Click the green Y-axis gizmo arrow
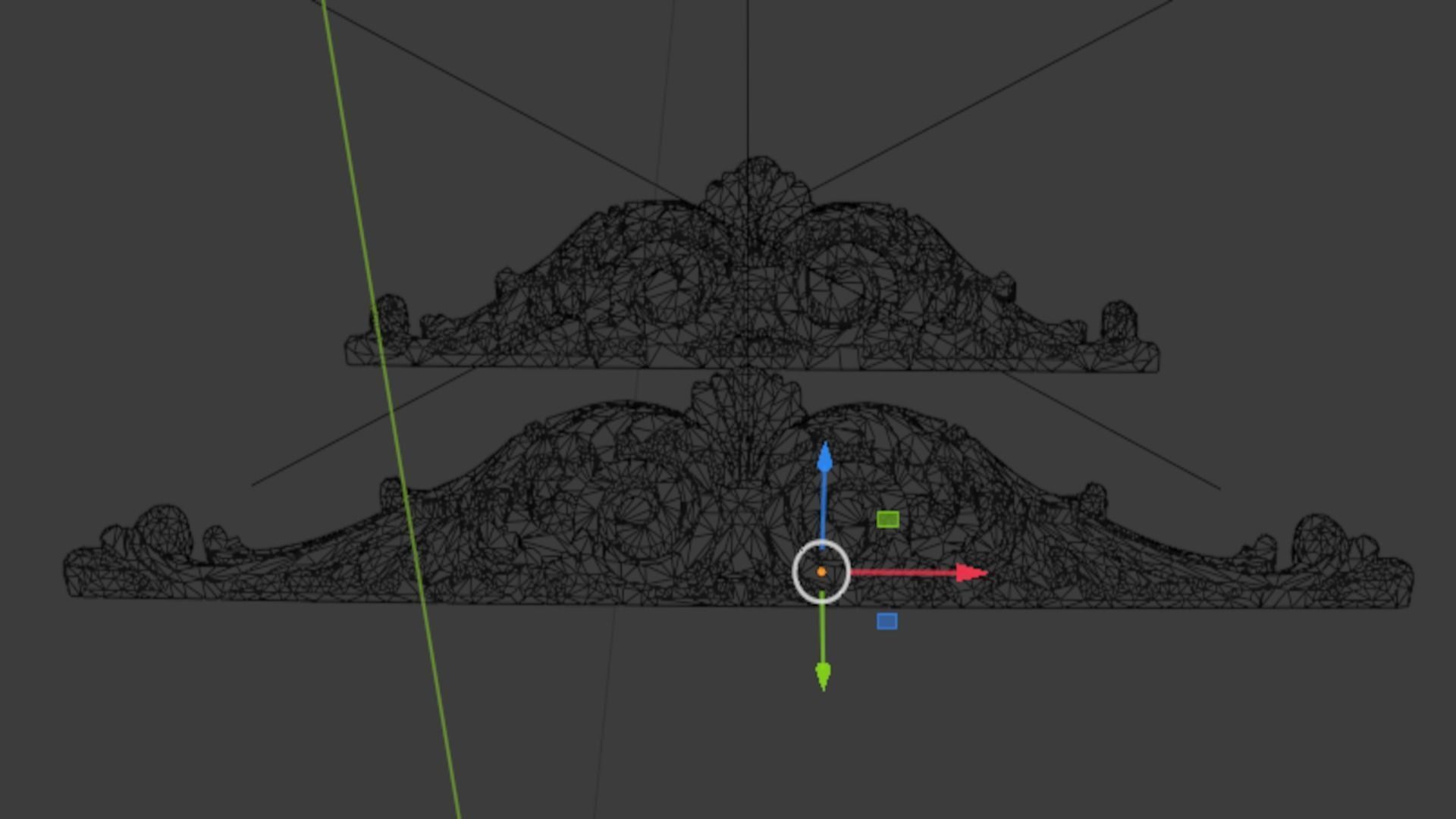Image resolution: width=1456 pixels, height=819 pixels. point(823,642)
